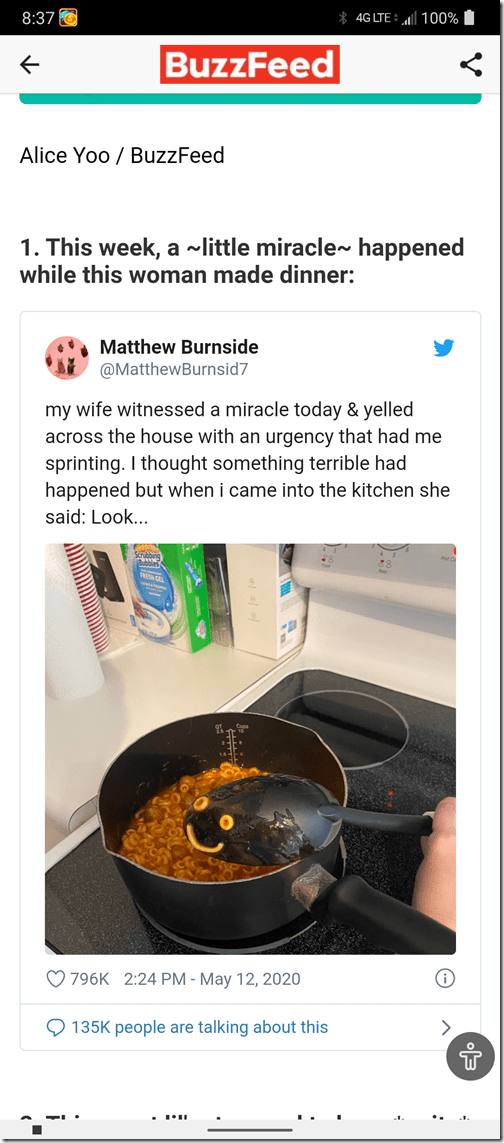Tap the battery status icon

tap(470, 17)
